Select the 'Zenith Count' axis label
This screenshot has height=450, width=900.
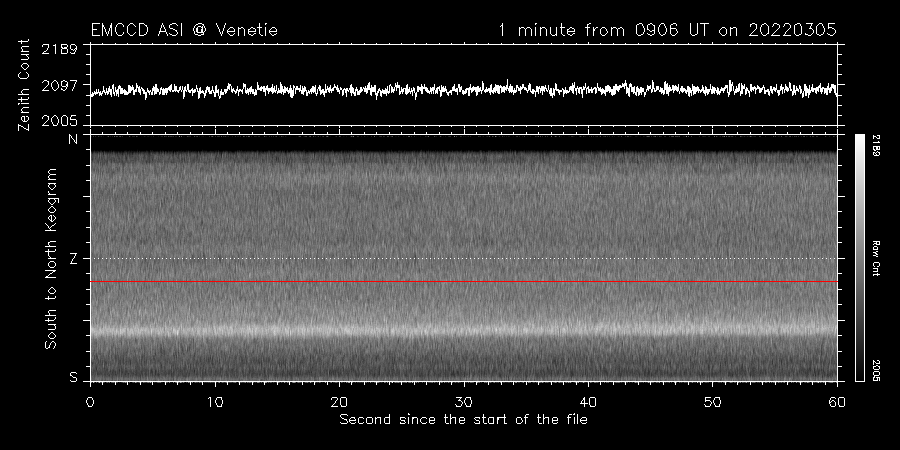24,85
